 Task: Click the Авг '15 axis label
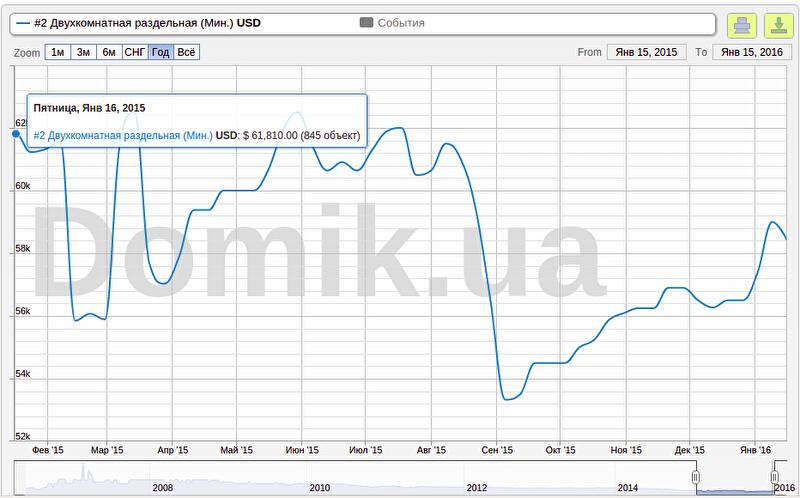431,450
